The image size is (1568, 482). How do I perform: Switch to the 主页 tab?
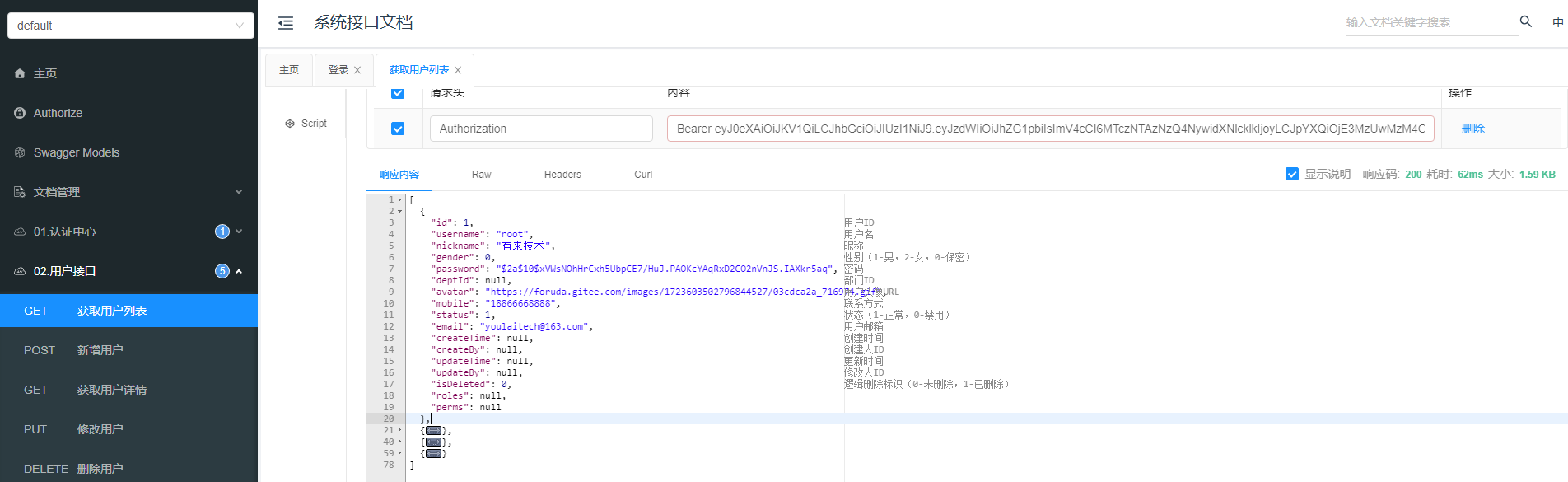[289, 70]
